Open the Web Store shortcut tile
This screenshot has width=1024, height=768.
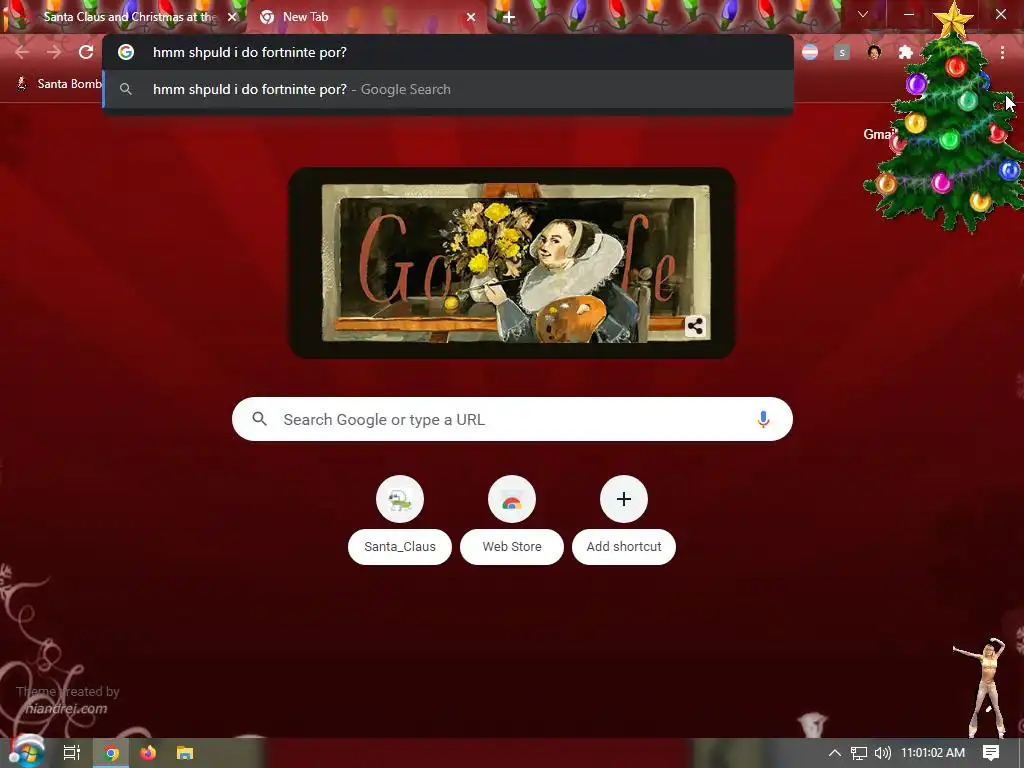pos(512,499)
